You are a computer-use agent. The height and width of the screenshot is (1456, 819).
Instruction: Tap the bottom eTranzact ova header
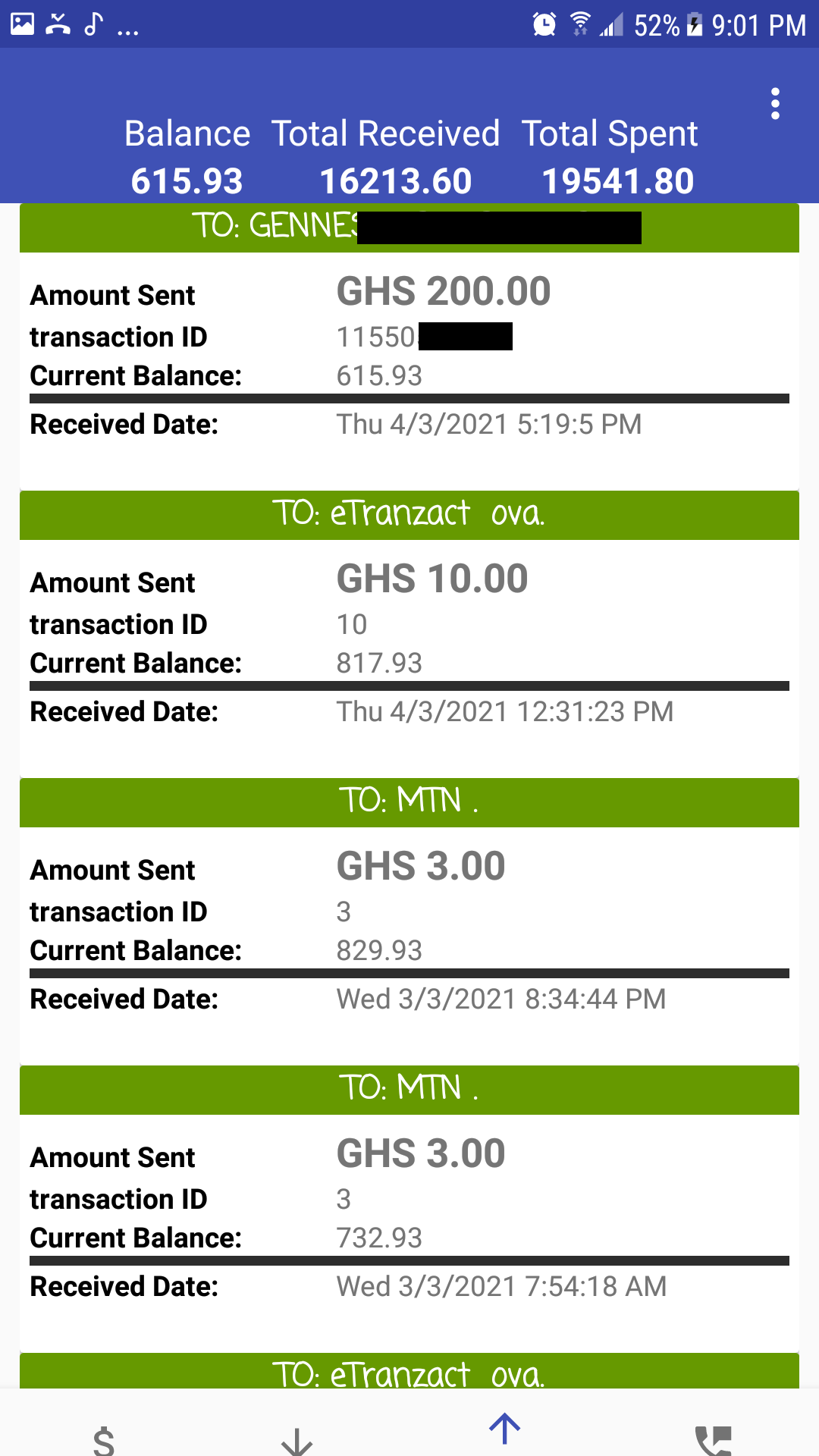point(409,1373)
